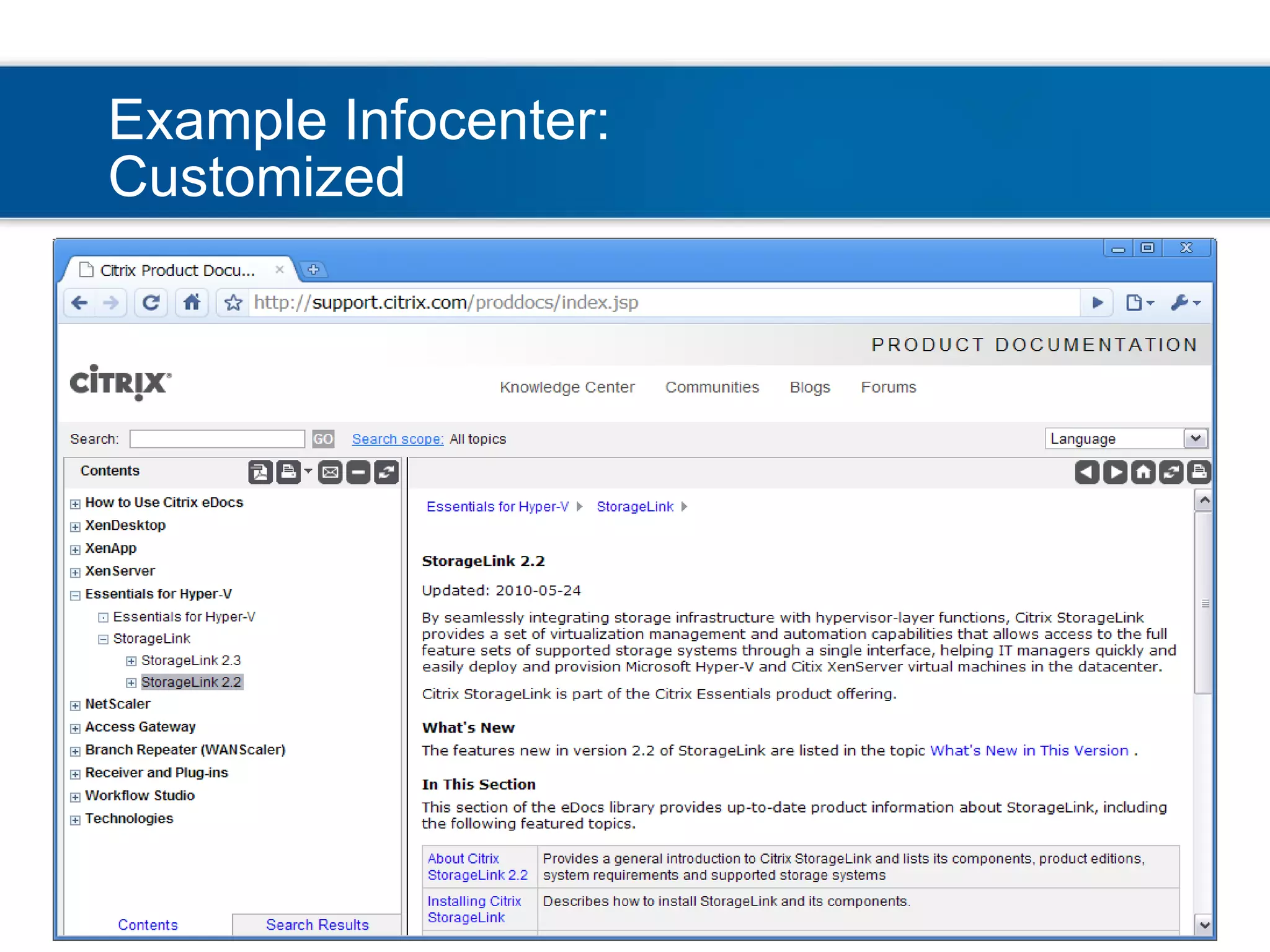This screenshot has width=1270, height=952.
Task: Expand the XenDesktop tree node
Action: [75, 527]
